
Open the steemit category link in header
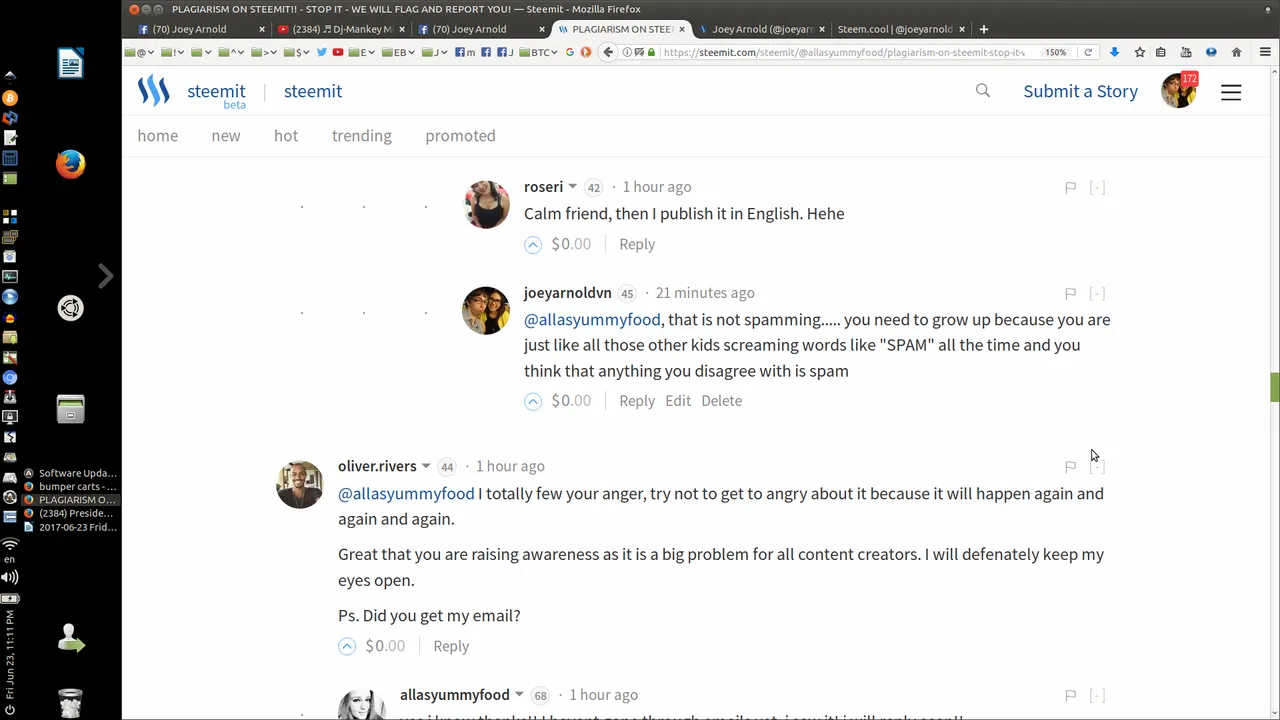click(x=313, y=91)
